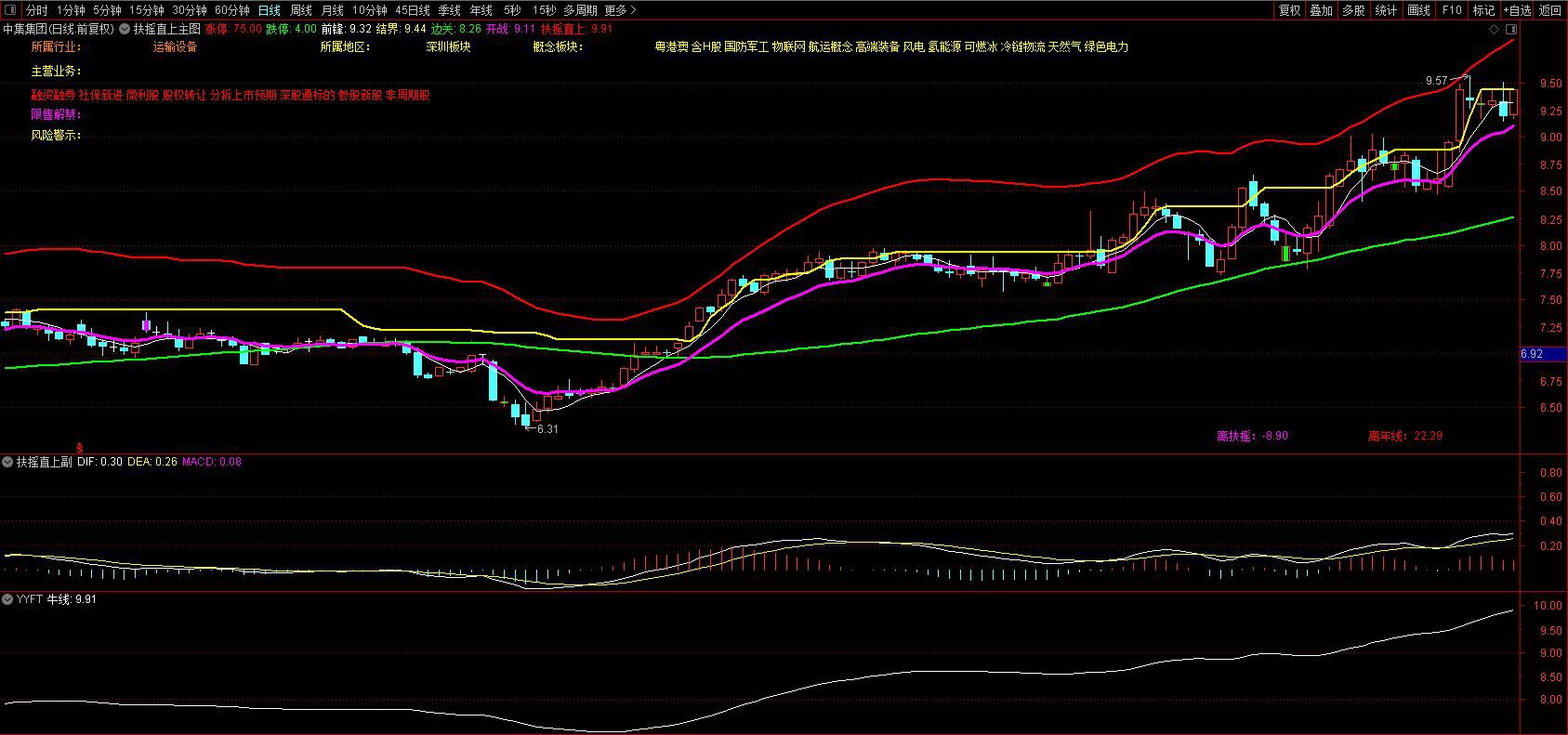1568x735 pixels.
Task: Select the 日线 daily period tab
Action: (x=269, y=10)
